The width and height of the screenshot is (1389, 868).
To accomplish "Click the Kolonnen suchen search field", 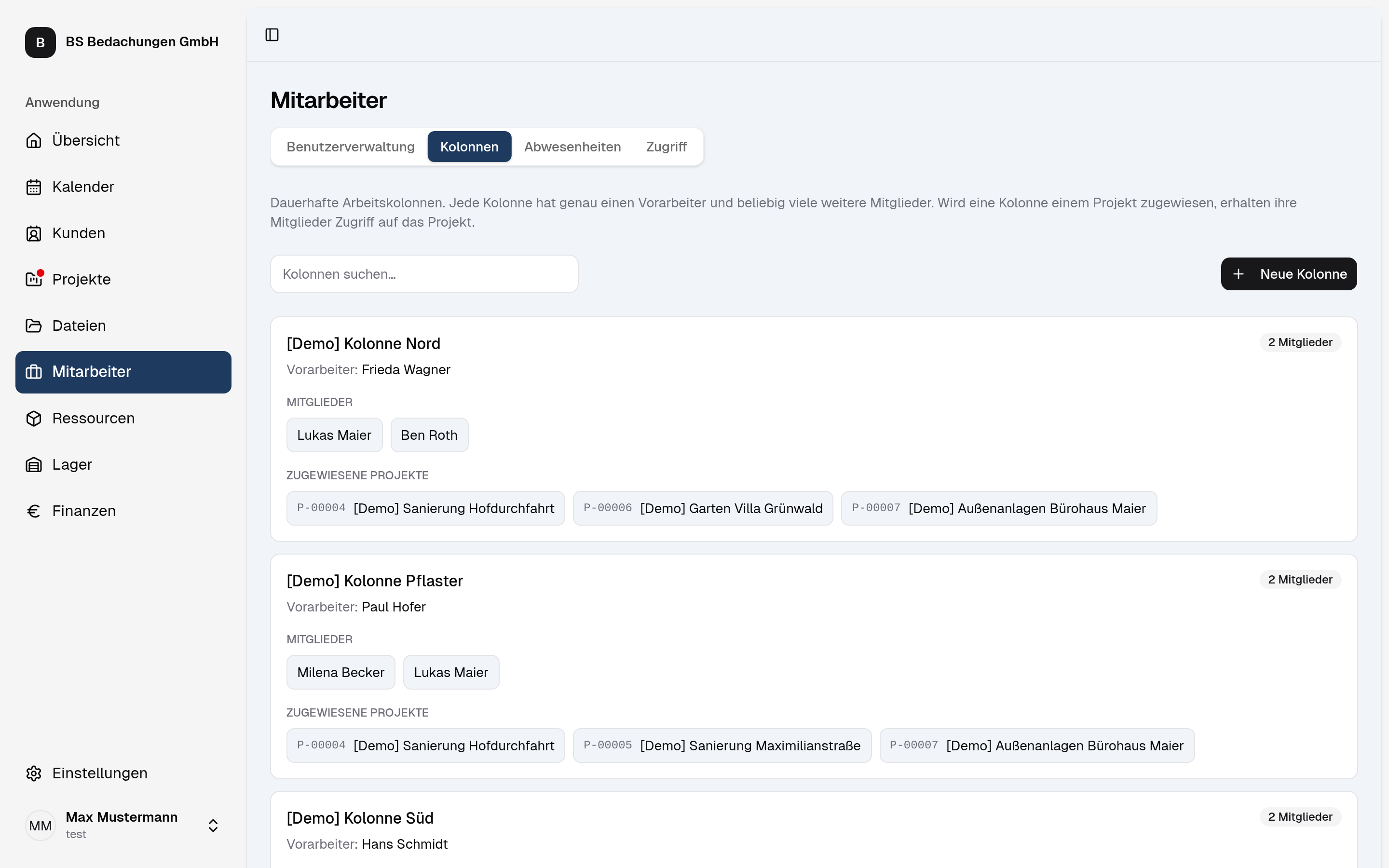I will [424, 274].
